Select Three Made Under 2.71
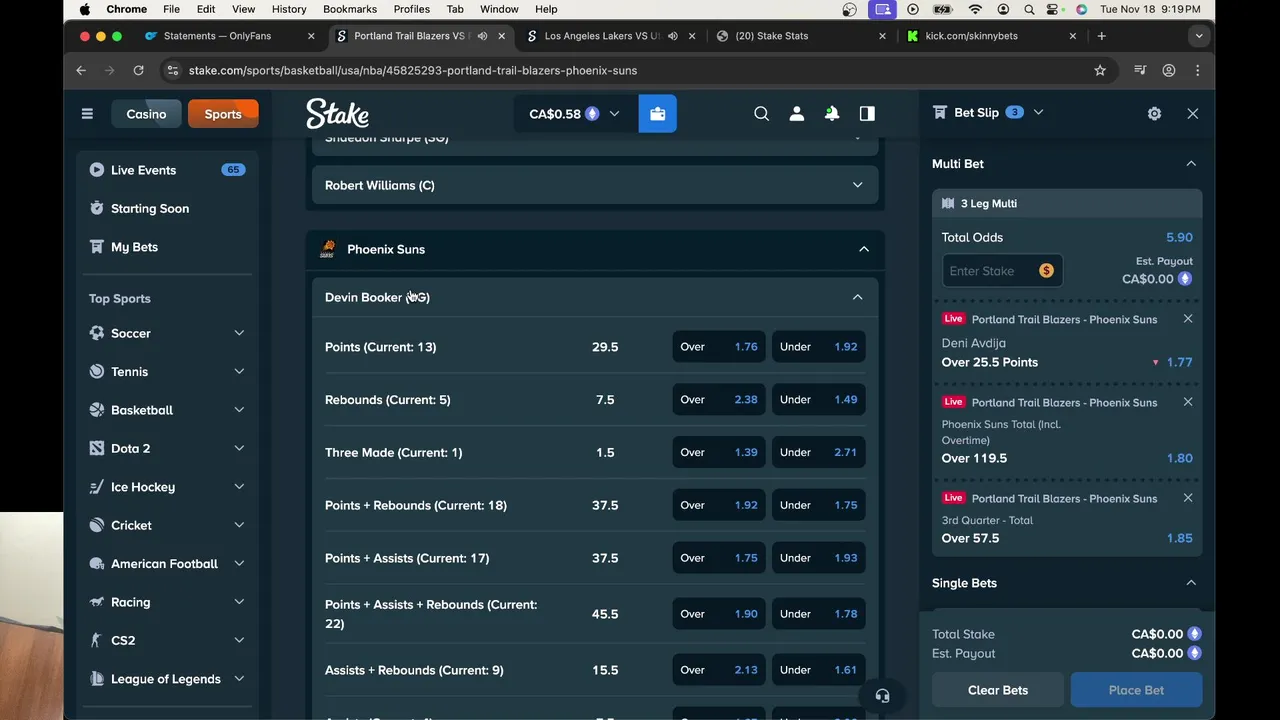The image size is (1280, 720). click(x=818, y=453)
